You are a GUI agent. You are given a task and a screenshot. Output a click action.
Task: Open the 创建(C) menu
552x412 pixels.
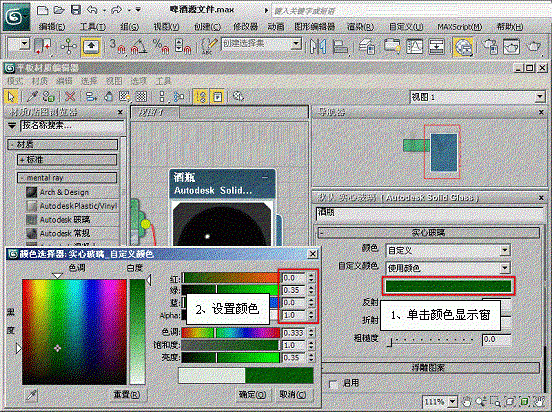(x=207, y=27)
